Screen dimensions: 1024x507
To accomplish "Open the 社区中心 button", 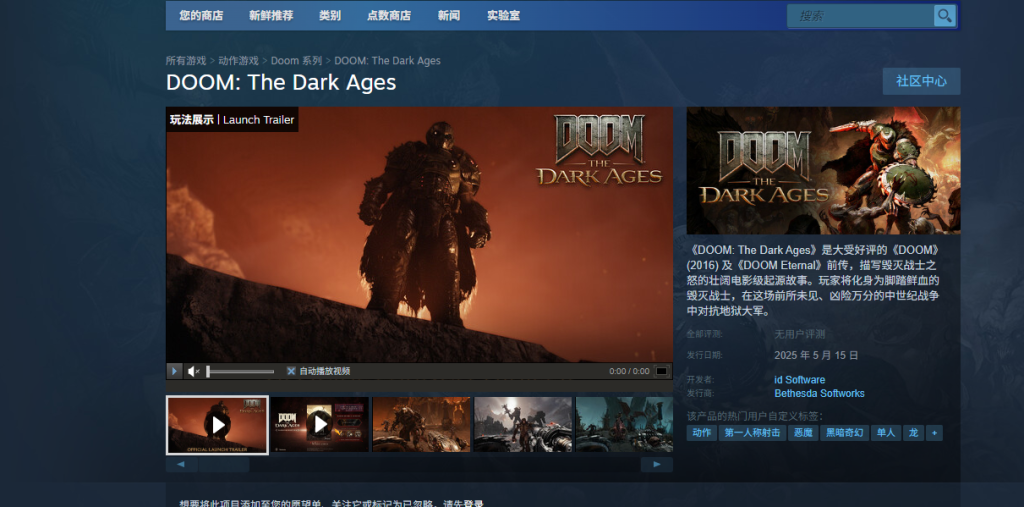I will pyautogui.click(x=921, y=81).
